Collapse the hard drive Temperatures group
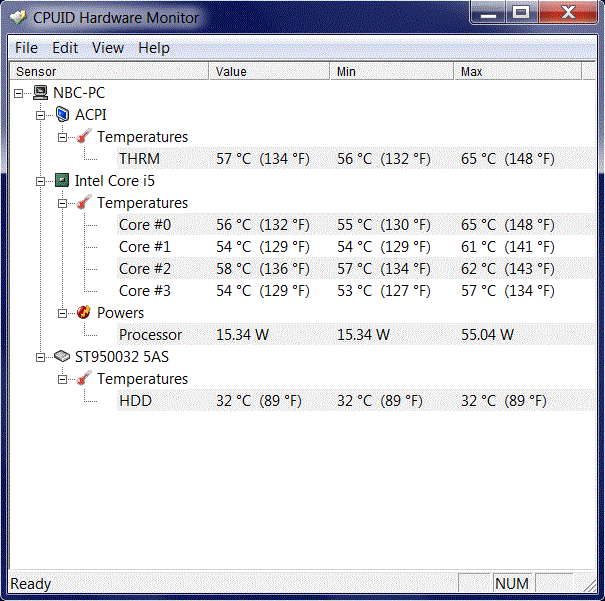Screen dimensions: 605x601 coord(62,379)
